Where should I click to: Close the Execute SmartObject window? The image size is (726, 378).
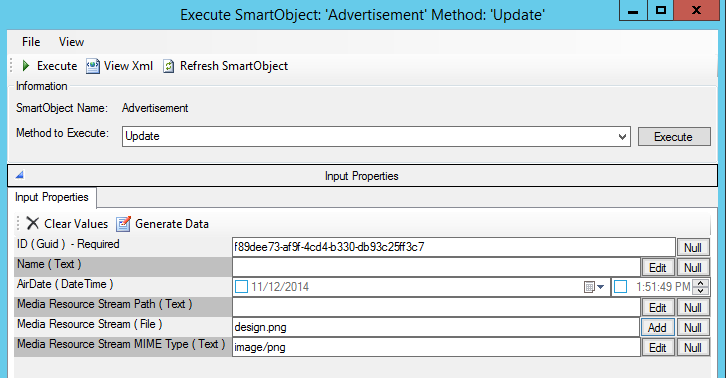[x=696, y=10]
